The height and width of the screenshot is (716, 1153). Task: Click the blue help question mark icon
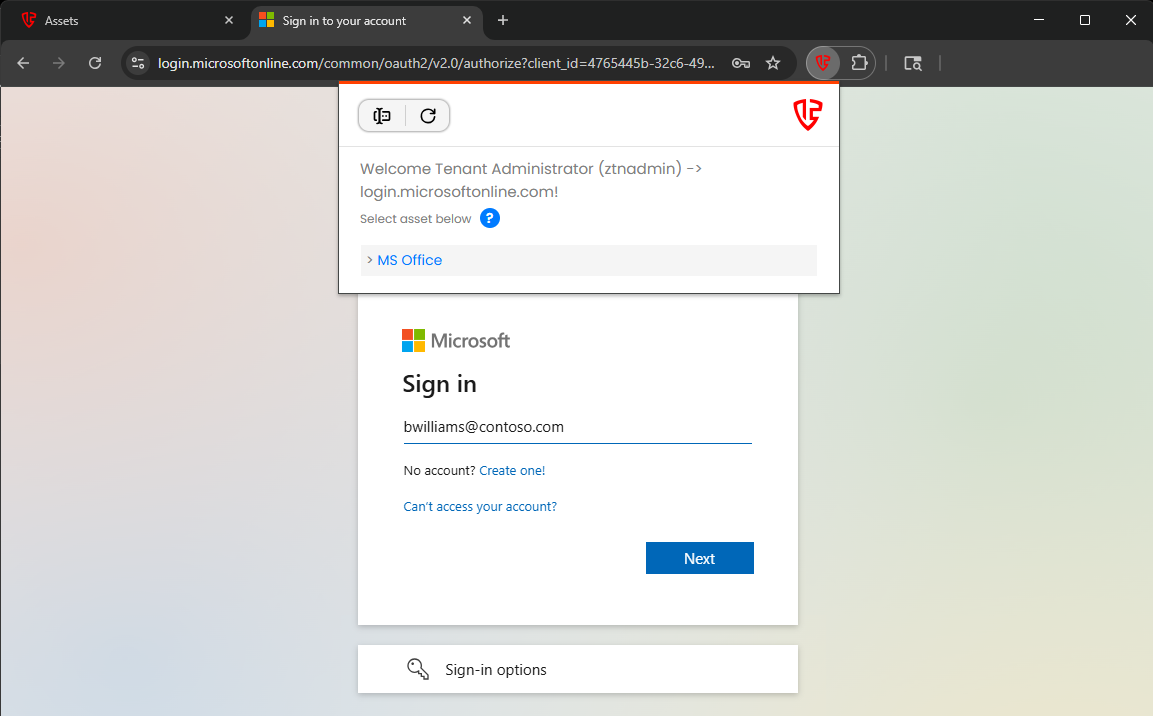pos(489,219)
